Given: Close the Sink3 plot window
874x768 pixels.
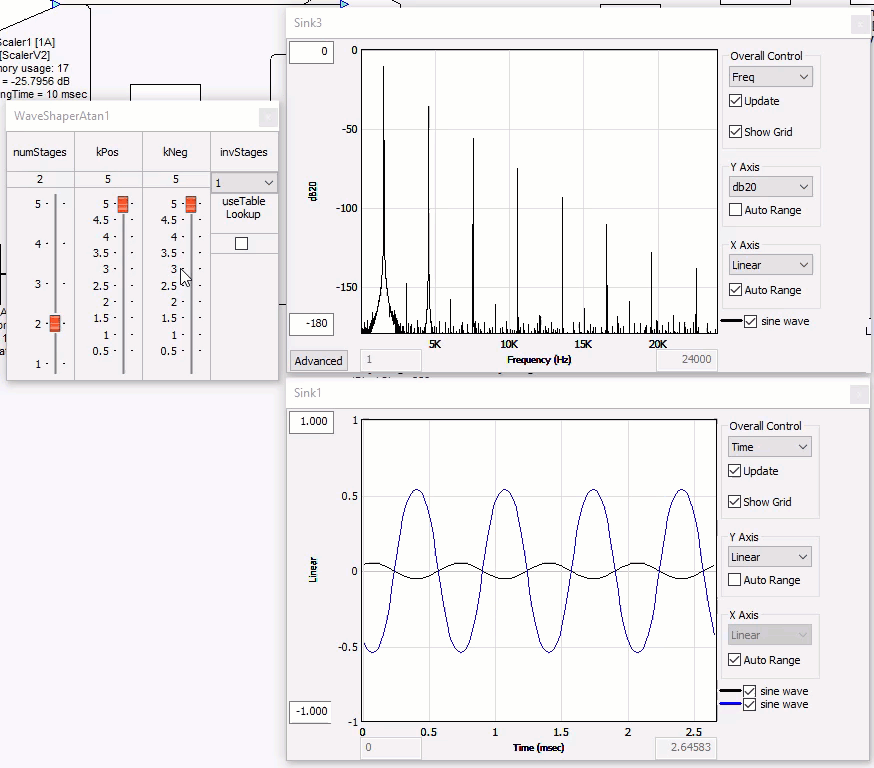Looking at the screenshot, I should click(x=860, y=24).
